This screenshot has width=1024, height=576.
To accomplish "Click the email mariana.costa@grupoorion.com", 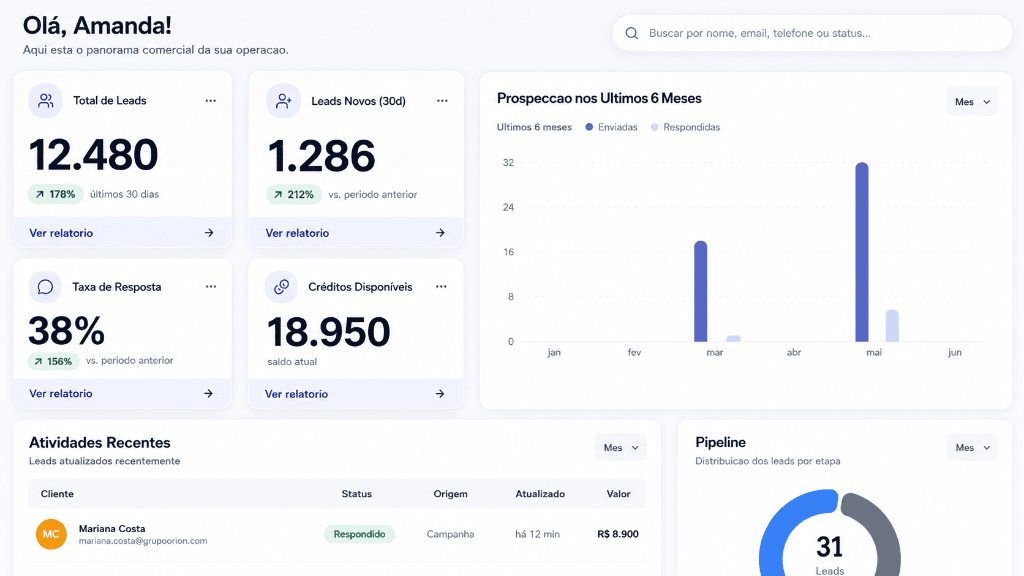I will (x=143, y=541).
